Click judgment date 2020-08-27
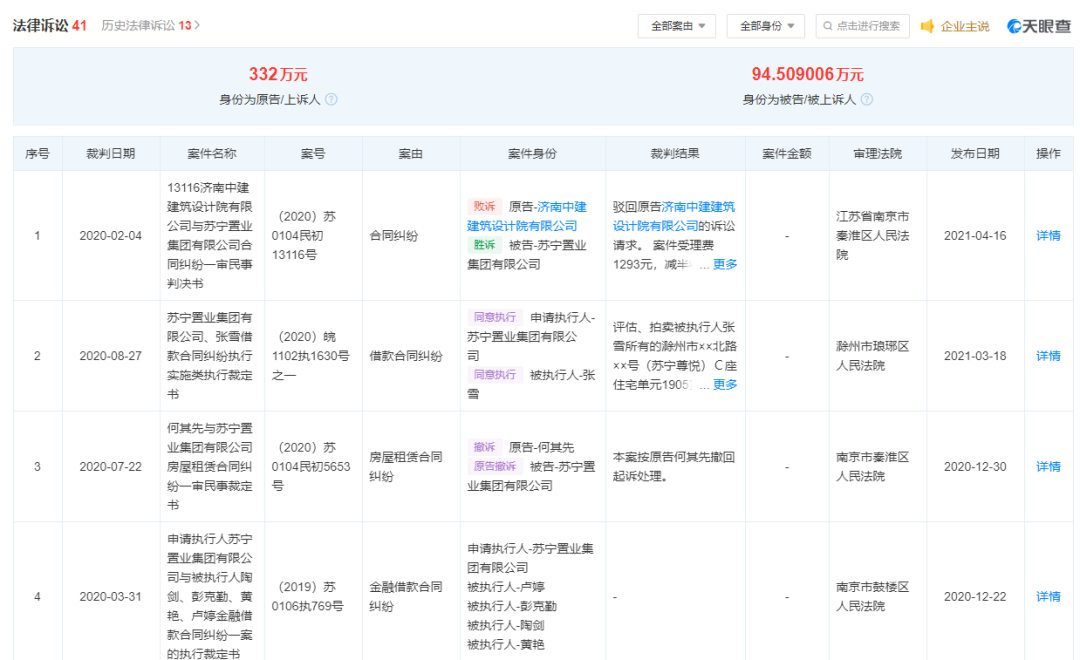Image resolution: width=1080 pixels, height=660 pixels. [111, 356]
